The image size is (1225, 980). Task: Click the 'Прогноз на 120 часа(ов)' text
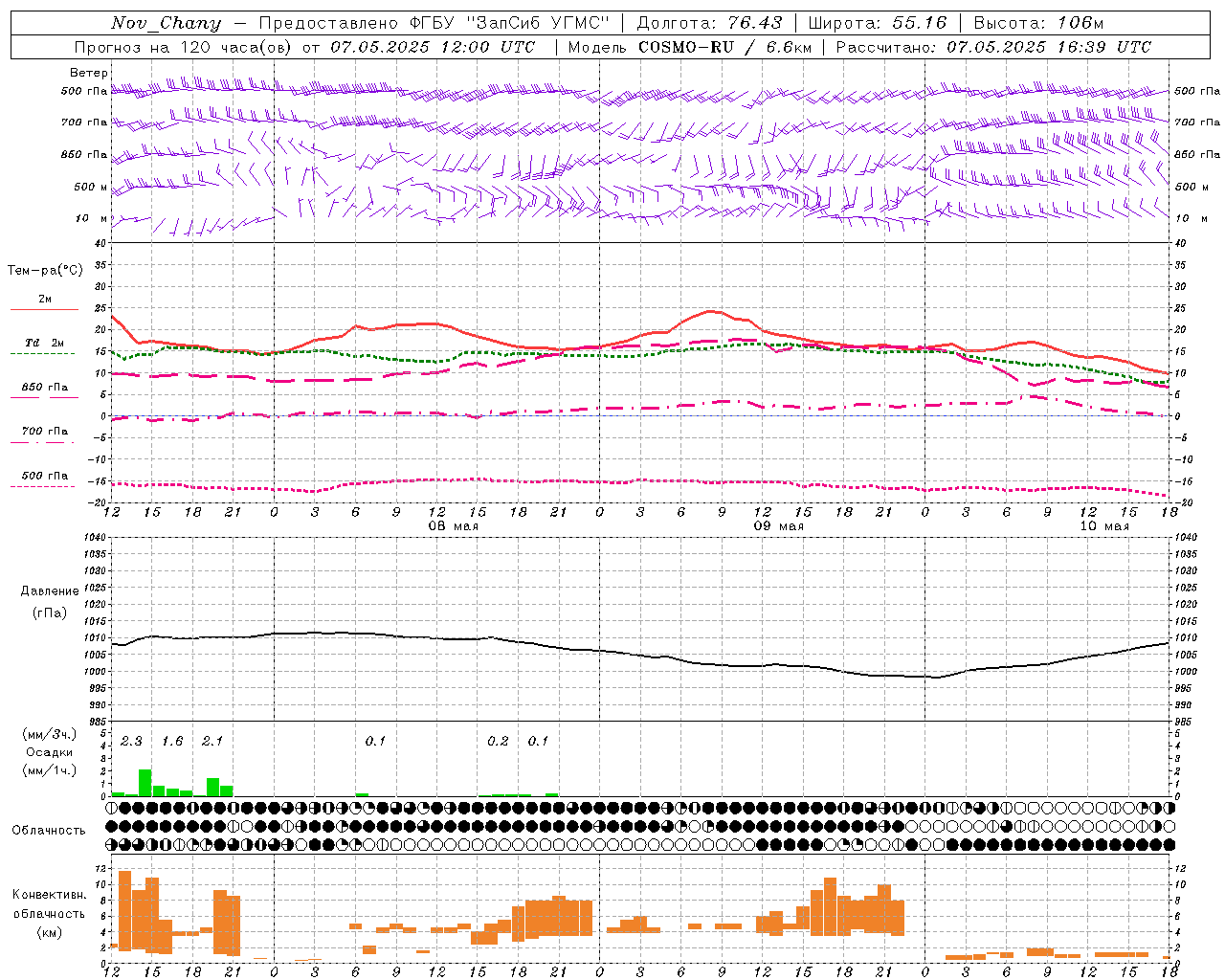pyautogui.click(x=182, y=47)
